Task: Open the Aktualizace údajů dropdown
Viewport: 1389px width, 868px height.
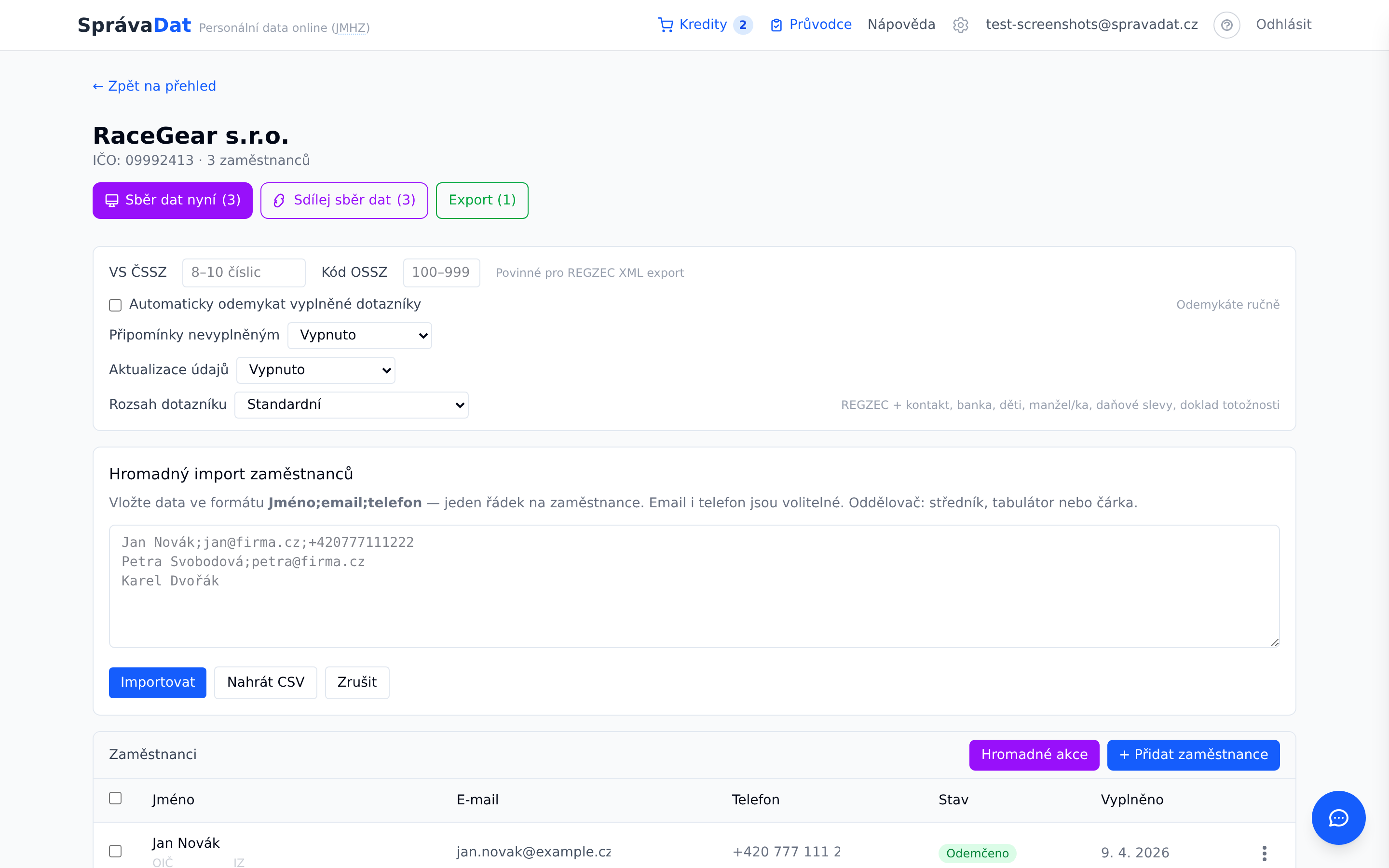Action: click(316, 370)
